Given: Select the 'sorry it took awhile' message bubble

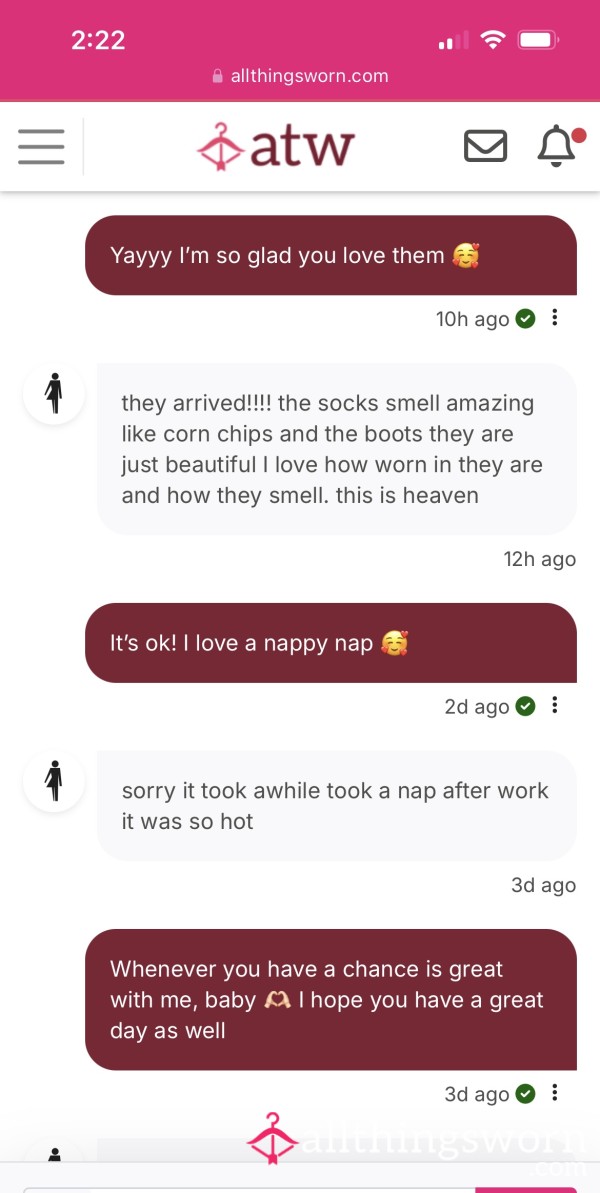Looking at the screenshot, I should pos(337,806).
